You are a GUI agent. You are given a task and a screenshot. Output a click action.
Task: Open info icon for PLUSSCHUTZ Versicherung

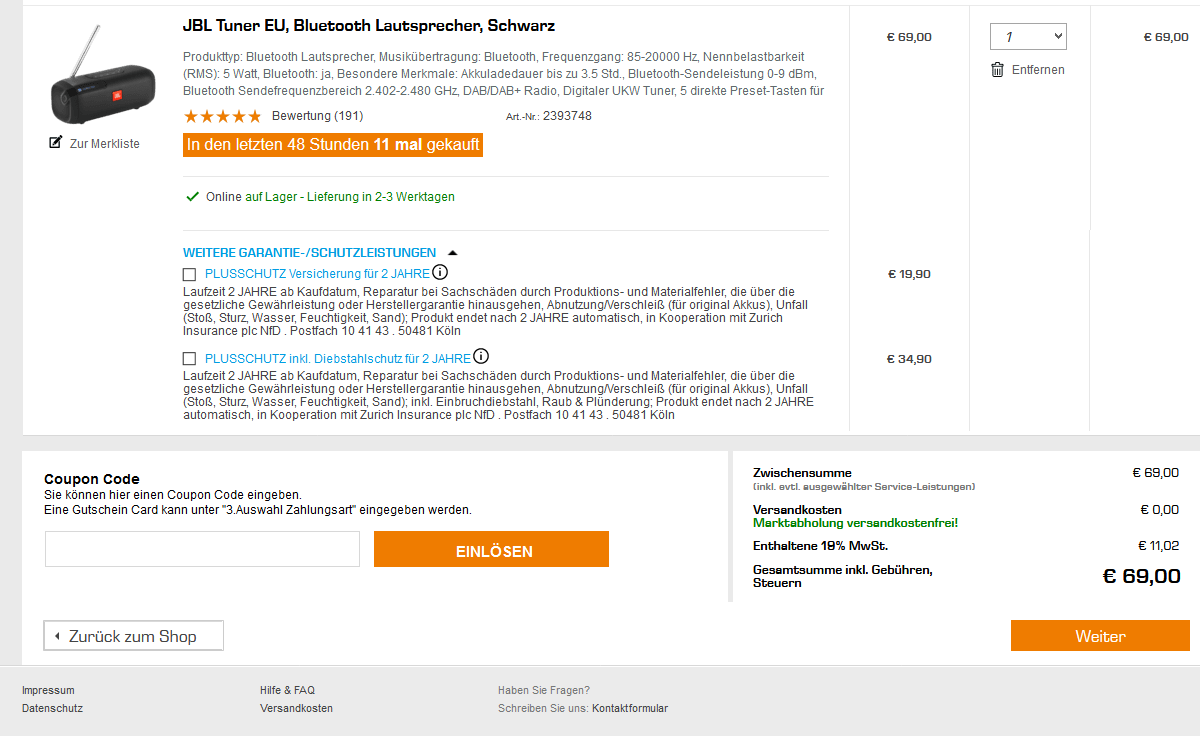[440, 272]
